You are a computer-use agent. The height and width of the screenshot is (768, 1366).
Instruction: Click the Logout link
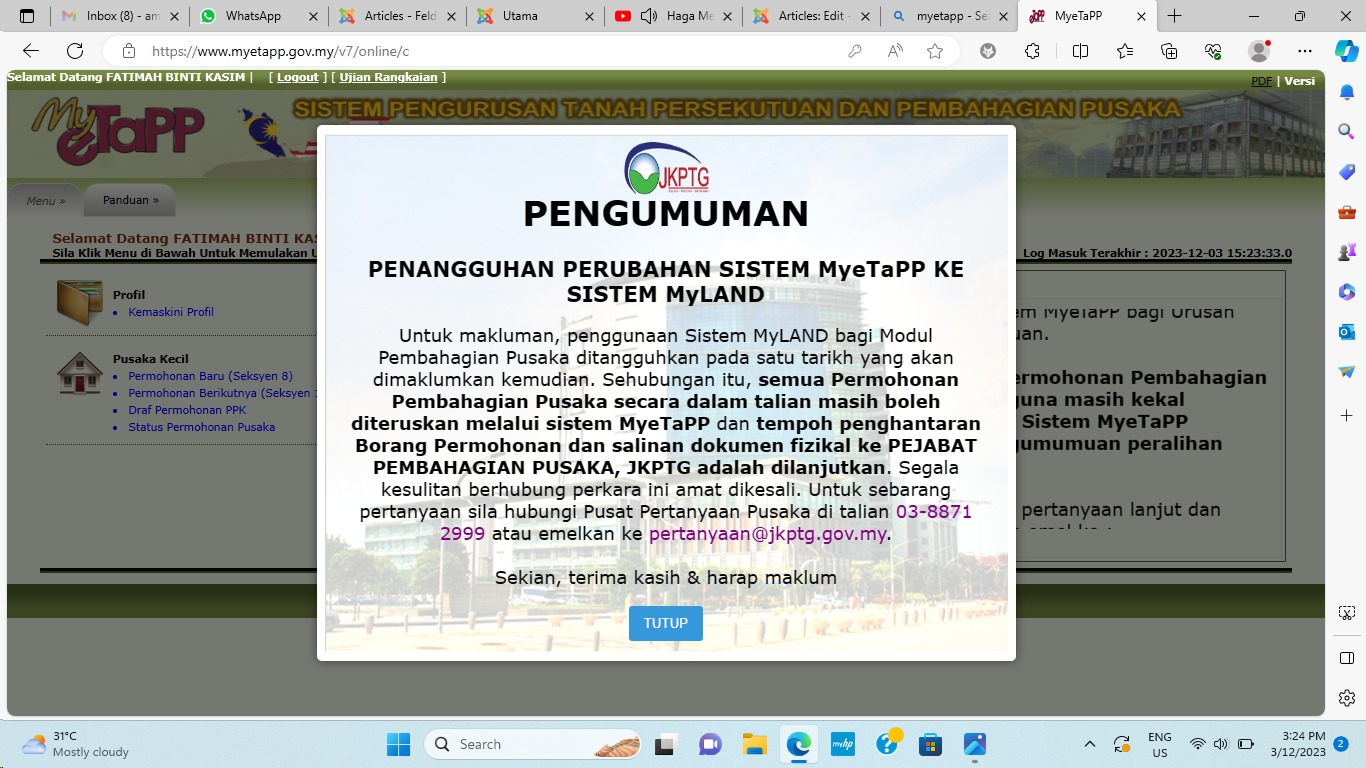tap(297, 77)
